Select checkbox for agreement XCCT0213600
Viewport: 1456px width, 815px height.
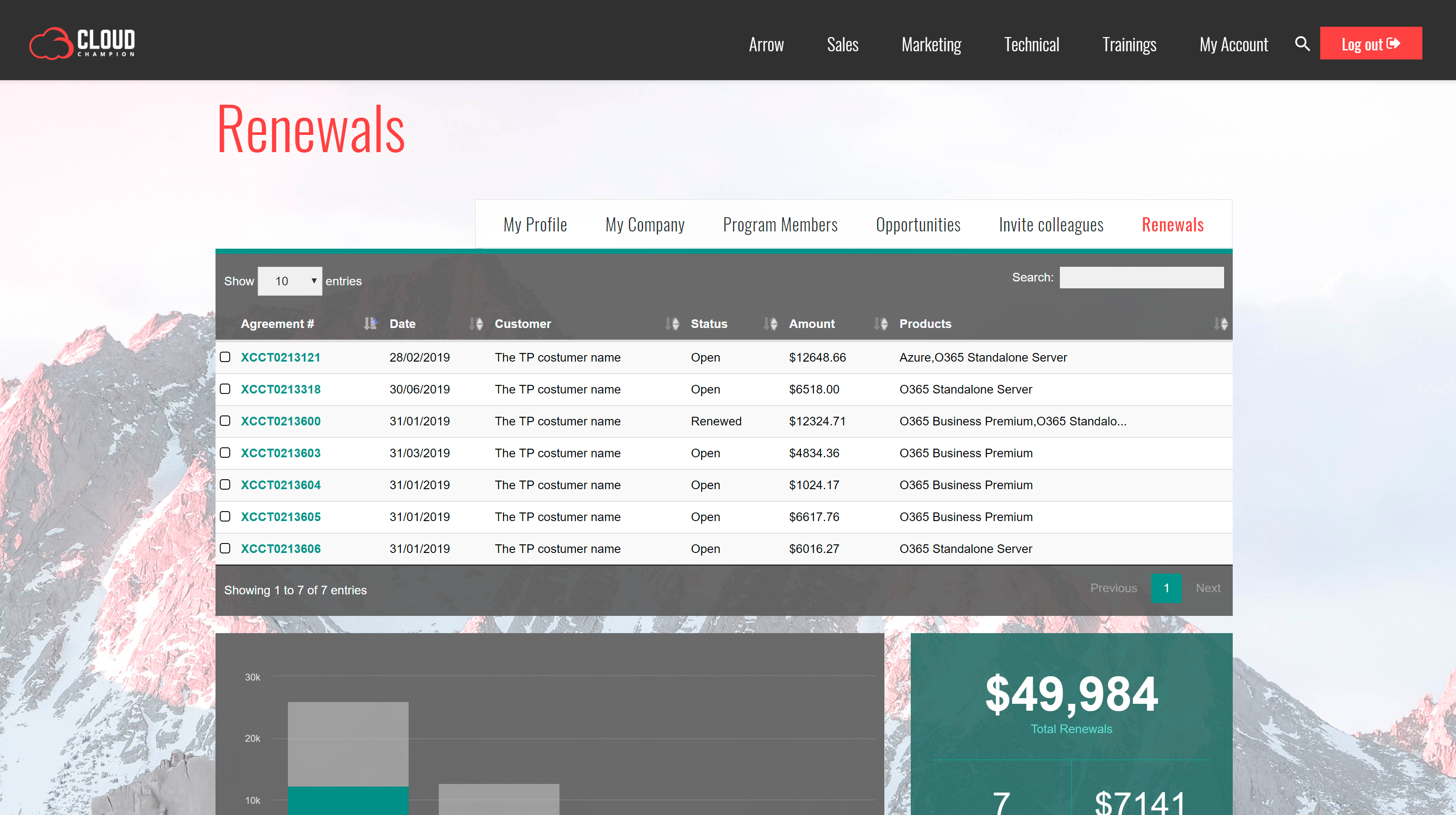pyautogui.click(x=225, y=421)
